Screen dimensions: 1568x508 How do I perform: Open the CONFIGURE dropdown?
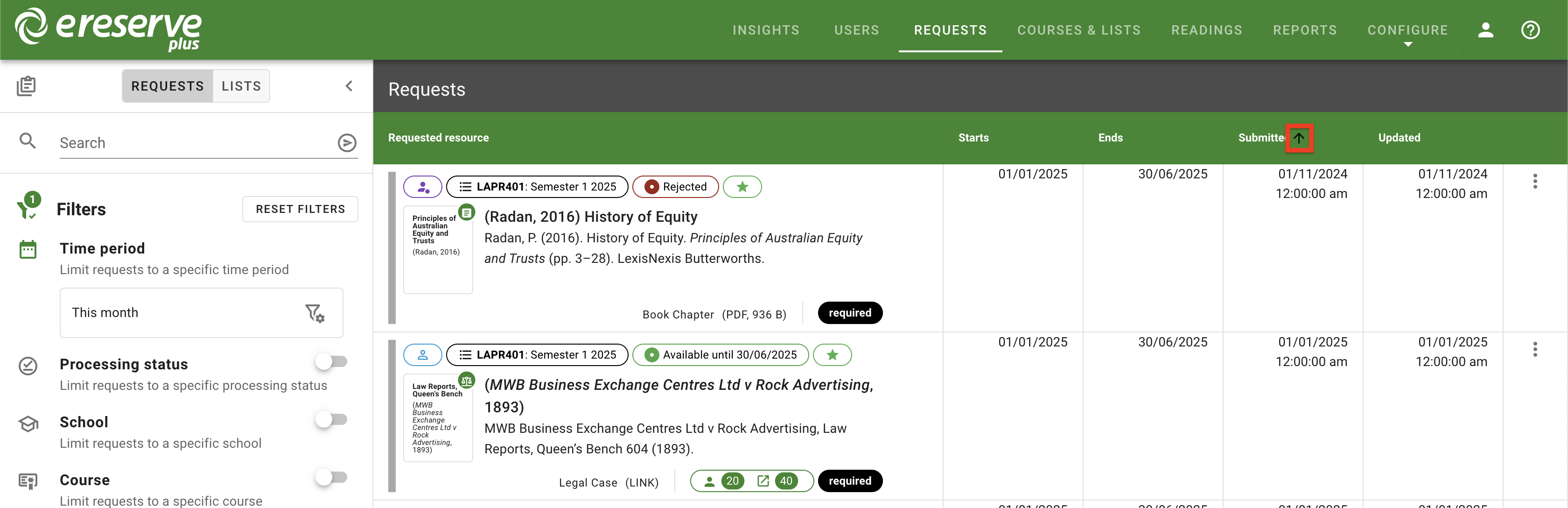(1408, 30)
